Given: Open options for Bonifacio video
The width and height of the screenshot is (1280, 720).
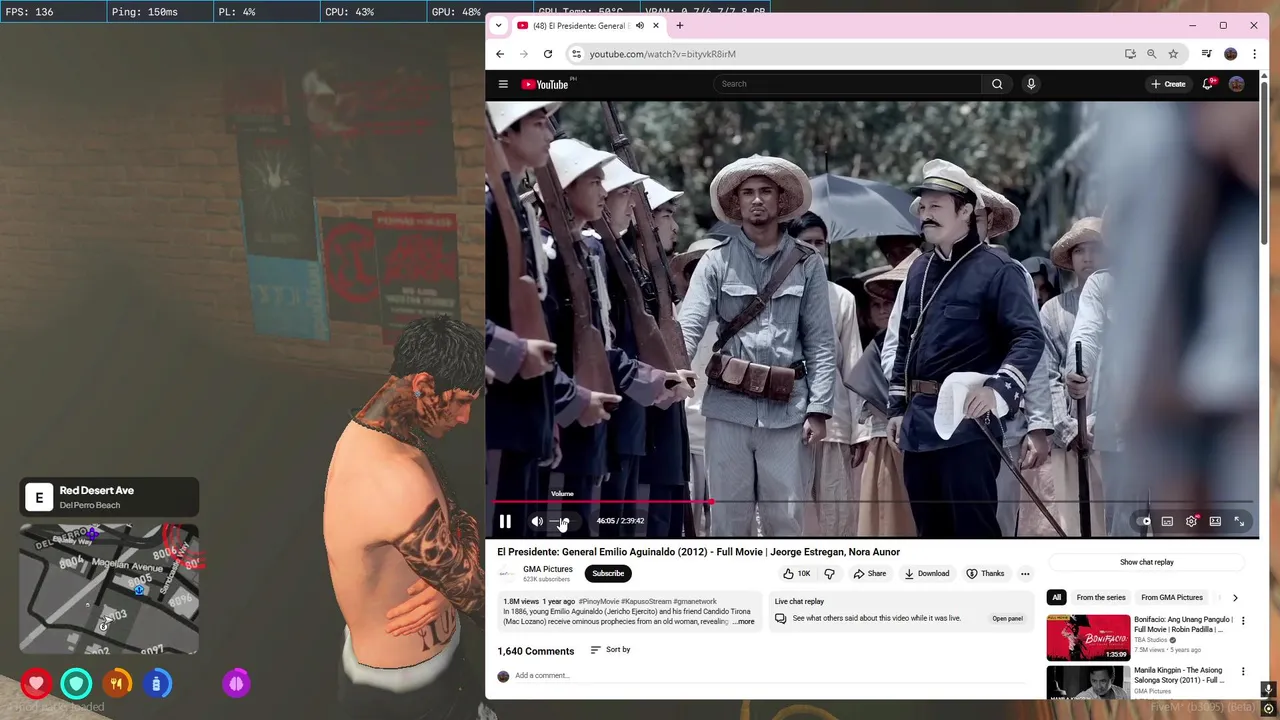Looking at the screenshot, I should click(x=1243, y=621).
